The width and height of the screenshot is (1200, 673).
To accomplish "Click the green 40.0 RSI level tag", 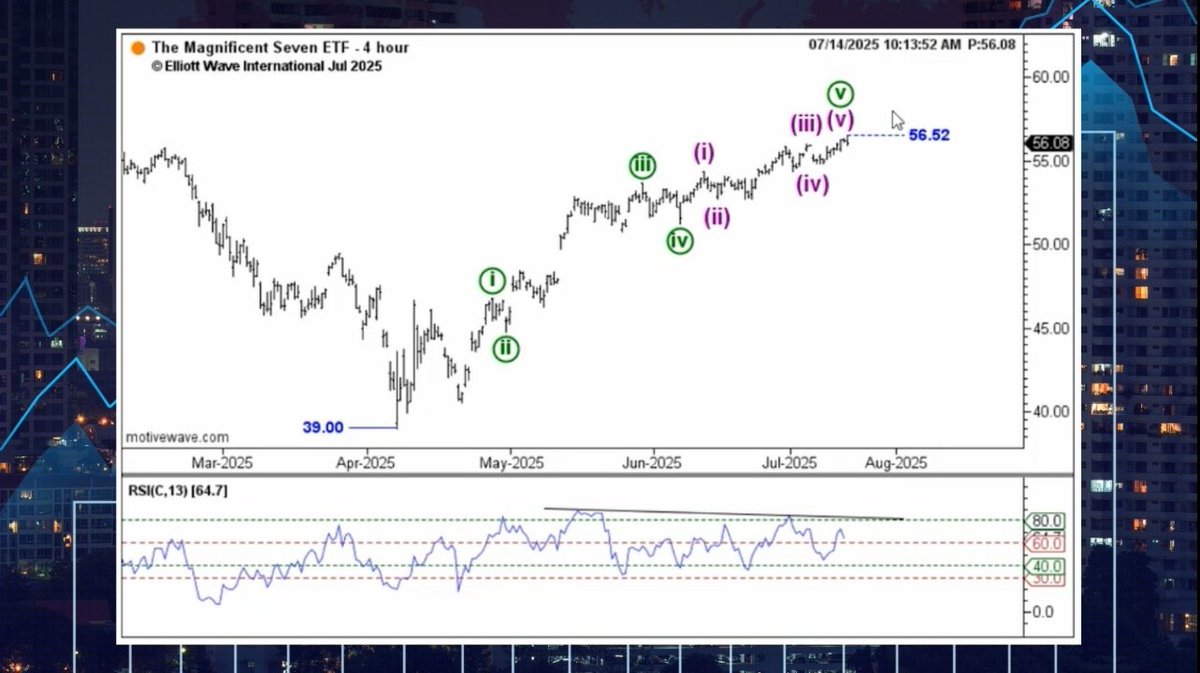I will pyautogui.click(x=1046, y=566).
